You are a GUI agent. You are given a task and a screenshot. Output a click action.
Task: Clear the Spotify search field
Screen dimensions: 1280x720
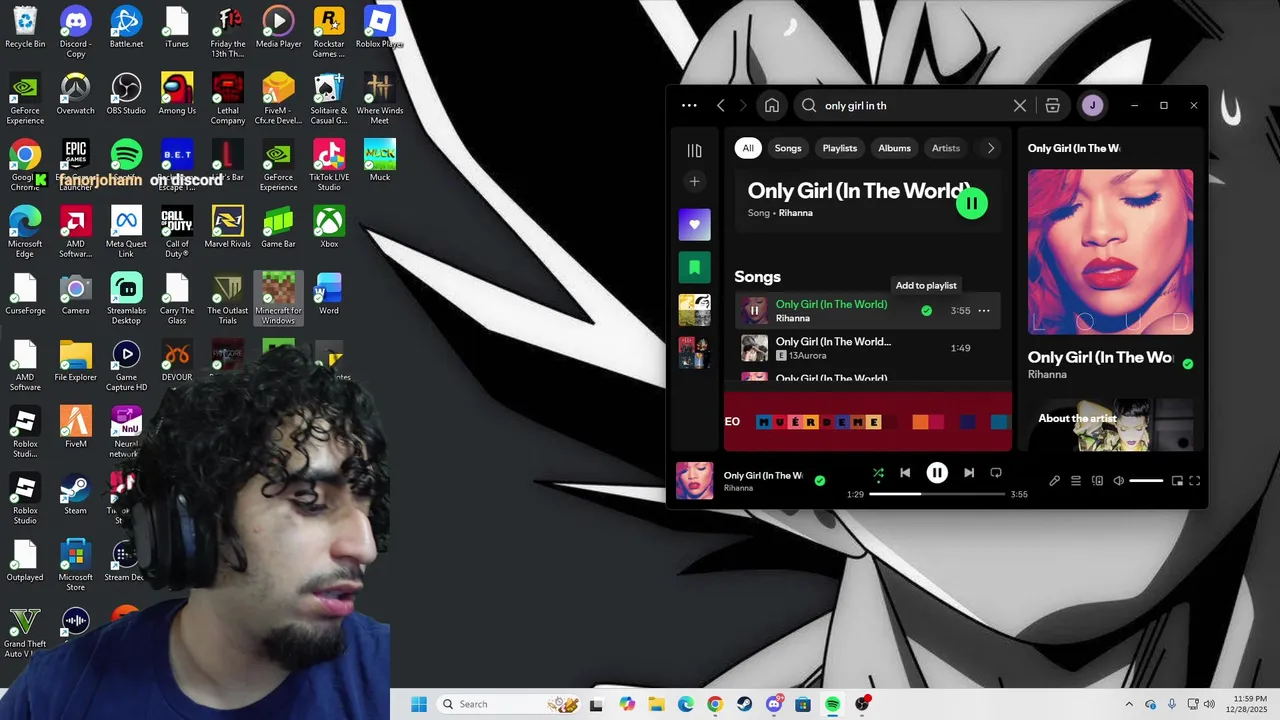[x=1020, y=105]
